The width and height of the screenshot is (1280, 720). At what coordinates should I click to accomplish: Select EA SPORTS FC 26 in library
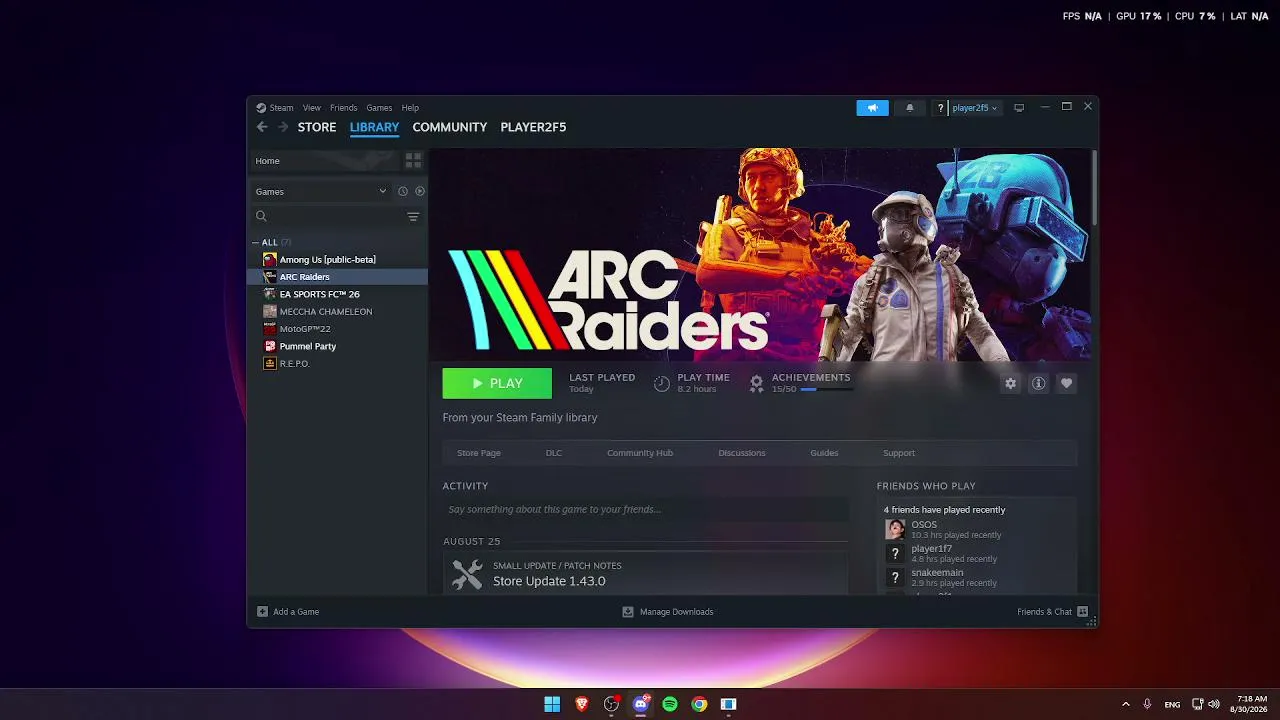point(338,294)
